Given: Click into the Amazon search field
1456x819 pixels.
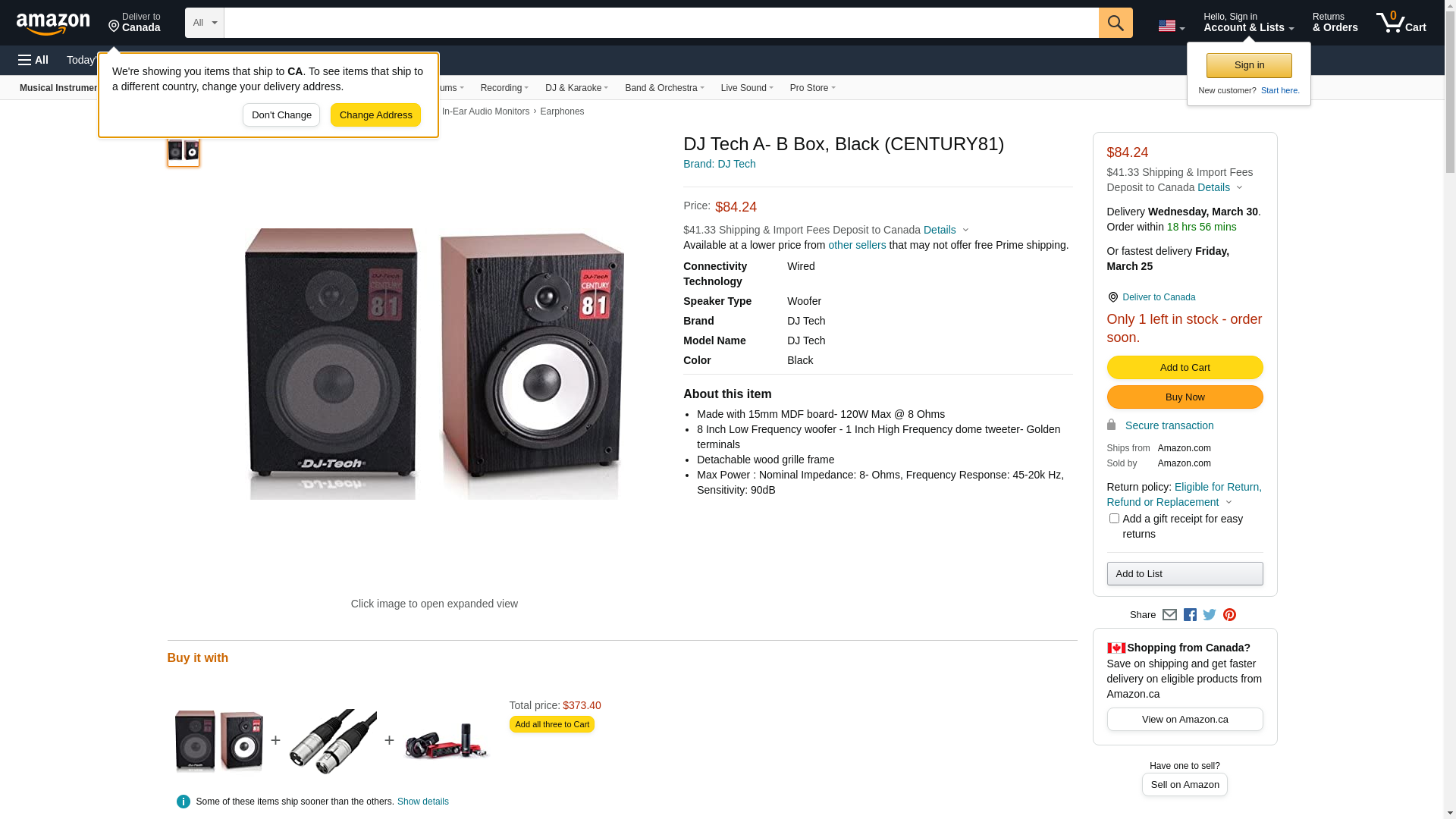Looking at the screenshot, I should [660, 23].
